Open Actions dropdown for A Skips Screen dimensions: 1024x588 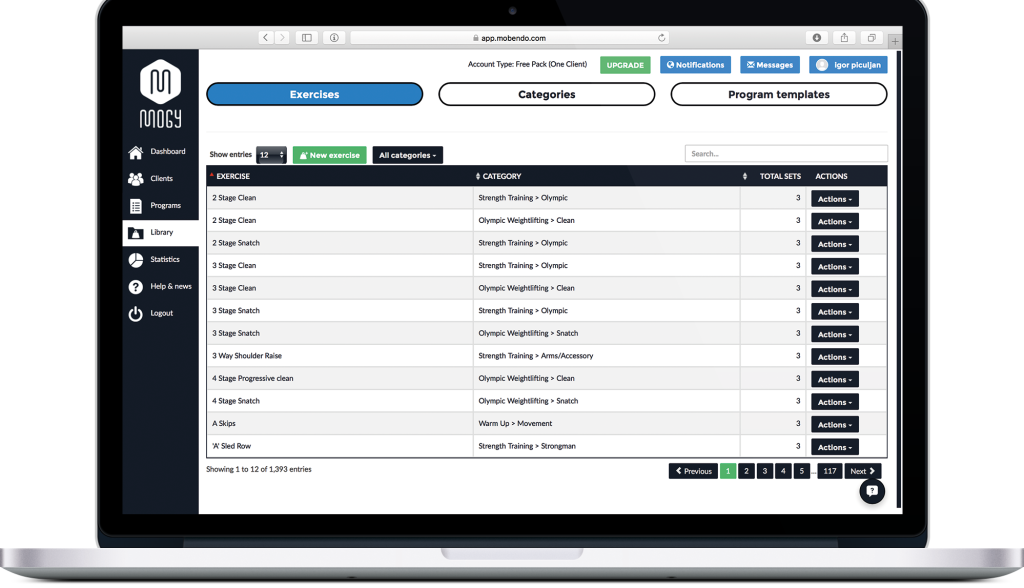[834, 424]
